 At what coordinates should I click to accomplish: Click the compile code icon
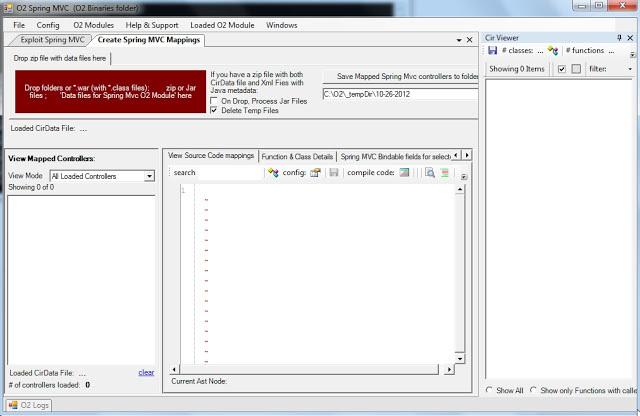click(404, 173)
